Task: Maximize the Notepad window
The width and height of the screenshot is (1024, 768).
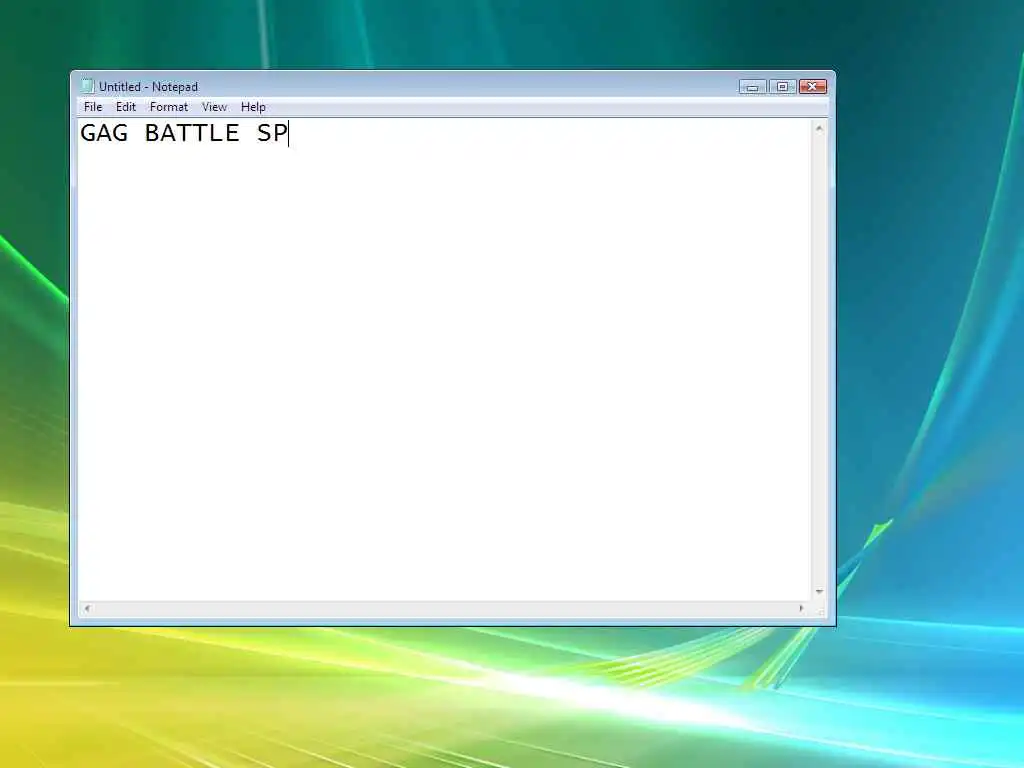Action: [782, 87]
